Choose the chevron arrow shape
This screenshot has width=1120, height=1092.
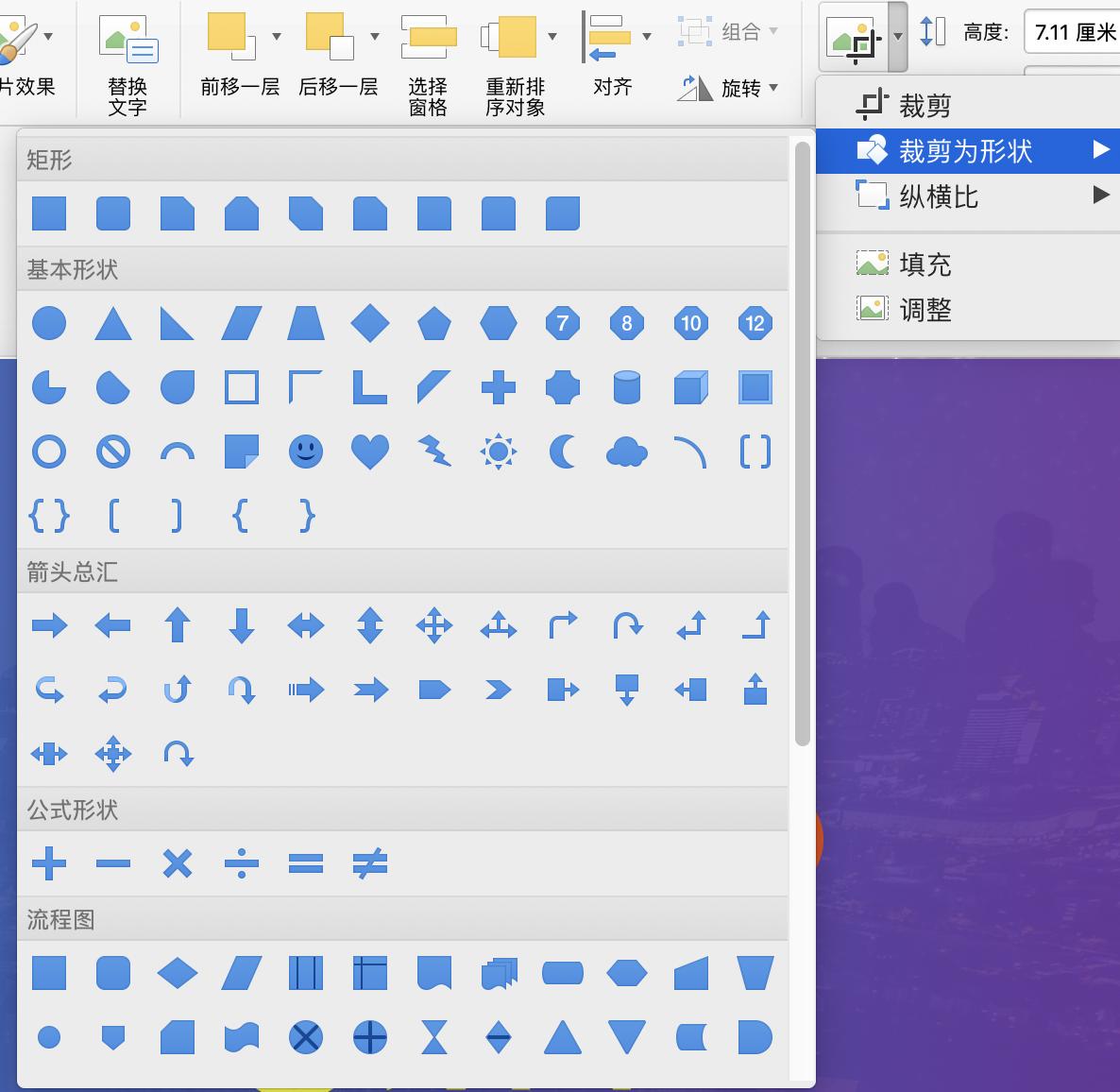coord(499,691)
